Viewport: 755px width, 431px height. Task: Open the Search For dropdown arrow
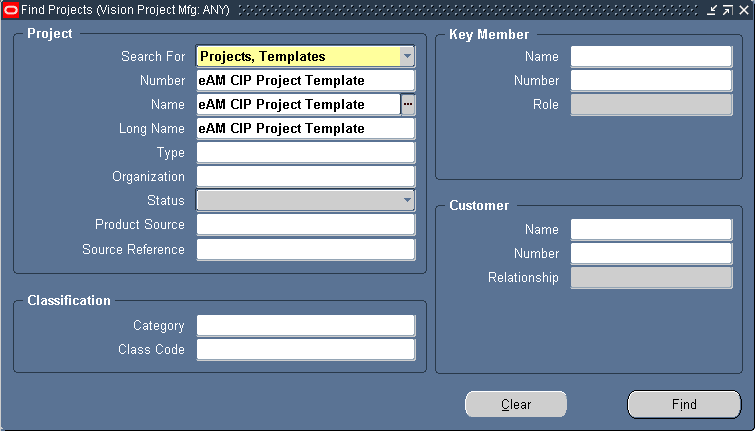[407, 56]
